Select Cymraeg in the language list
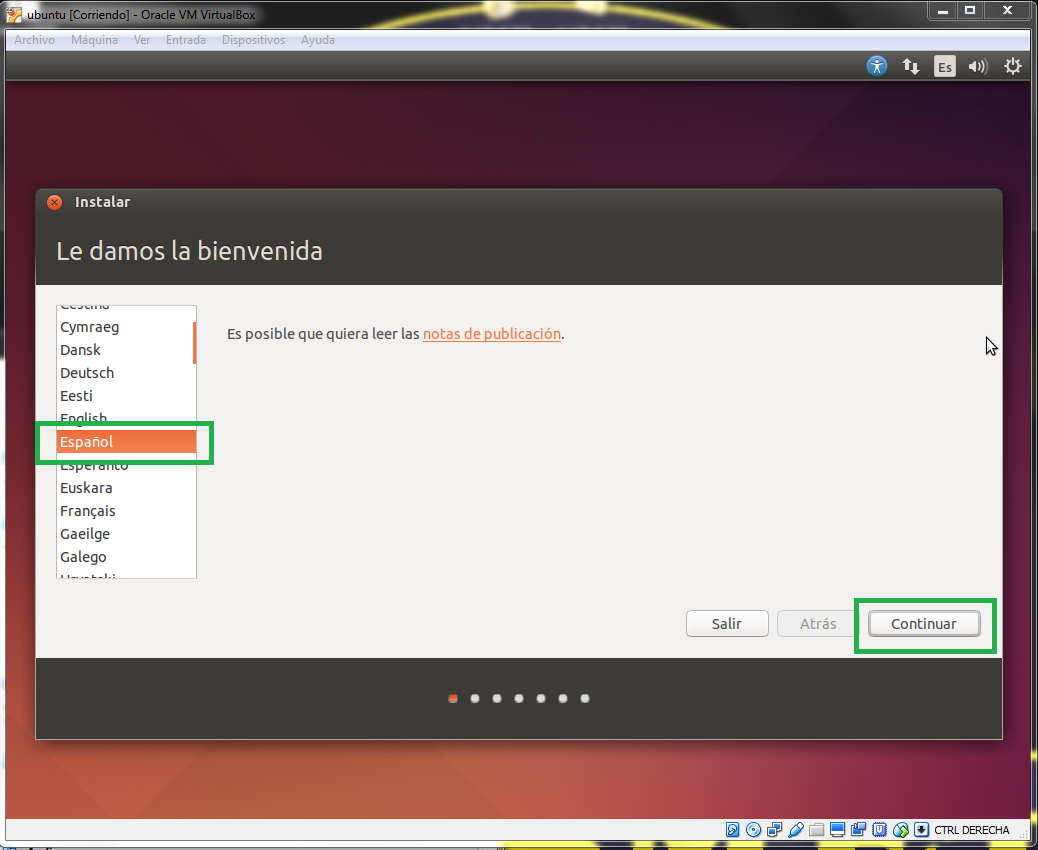Image resolution: width=1038 pixels, height=850 pixels. point(124,327)
